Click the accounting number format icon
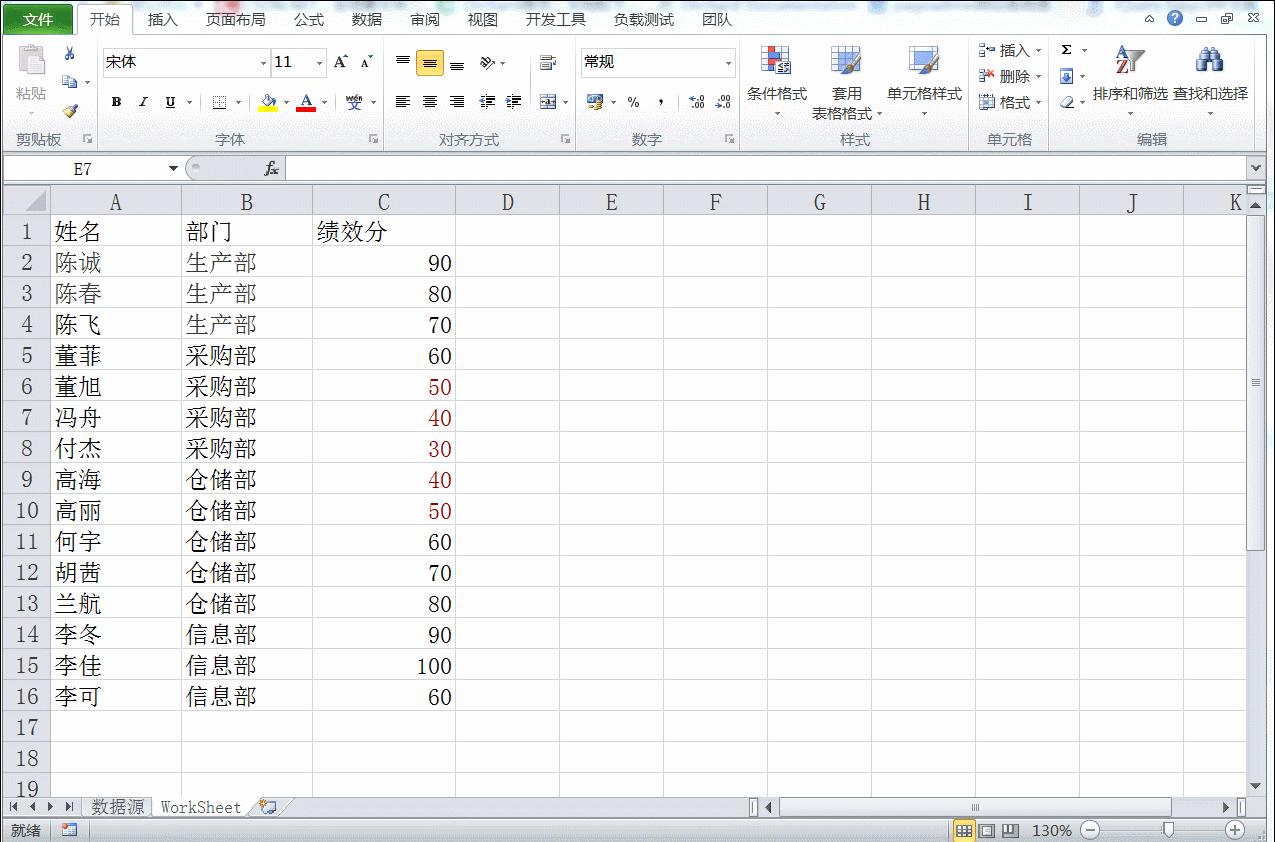Viewport: 1275px width, 842px height. click(x=595, y=102)
